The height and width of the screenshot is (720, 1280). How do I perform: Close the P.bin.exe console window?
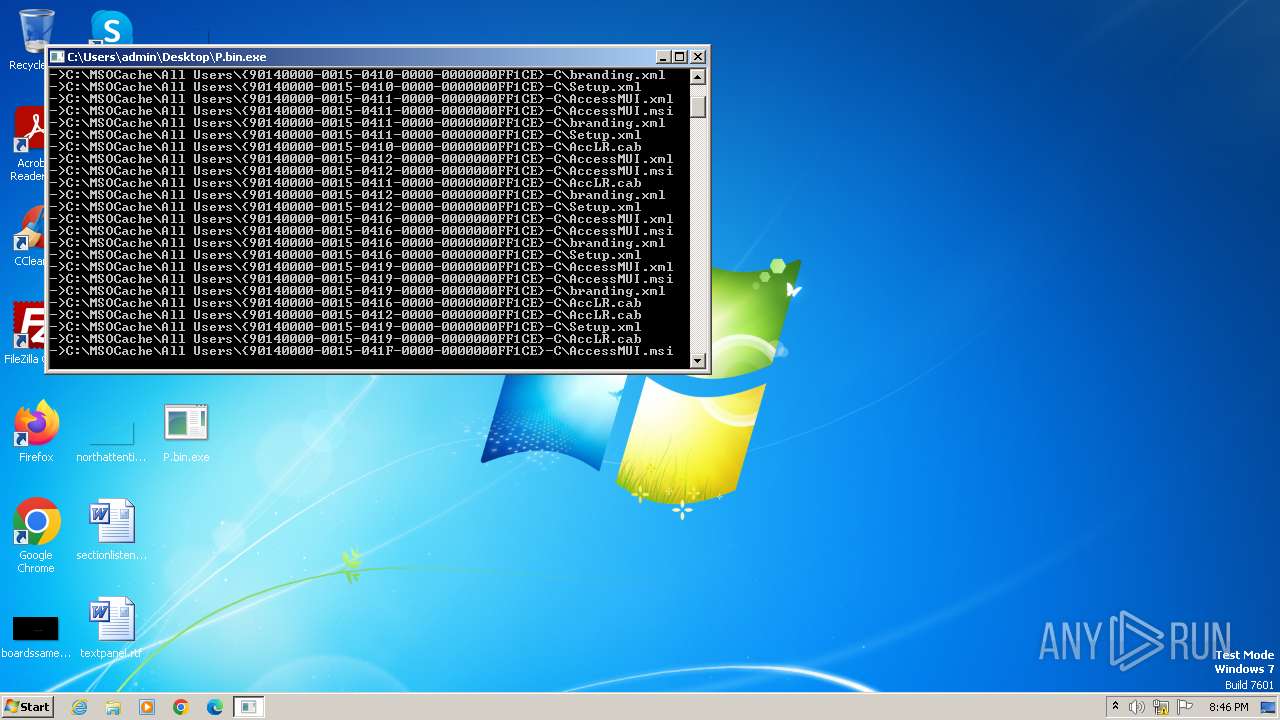[x=698, y=57]
